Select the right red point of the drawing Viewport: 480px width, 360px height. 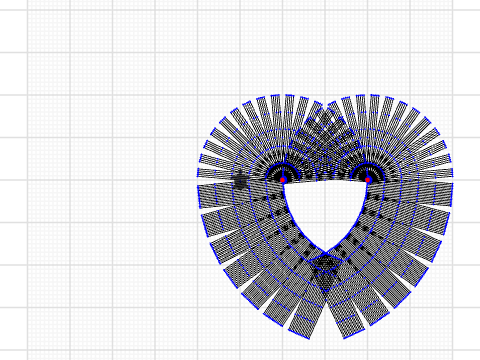click(x=368, y=180)
